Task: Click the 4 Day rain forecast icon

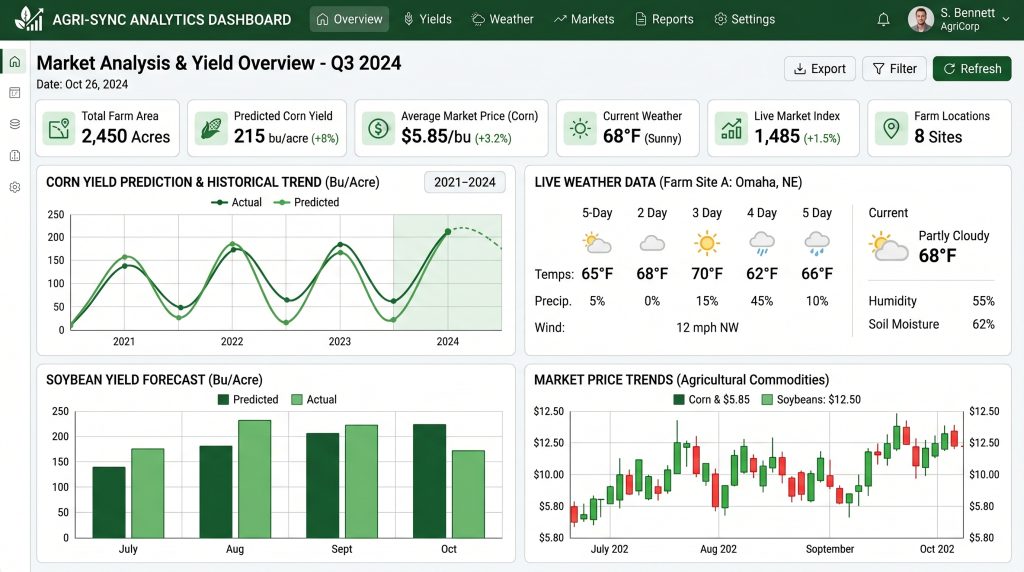Action: (x=761, y=244)
